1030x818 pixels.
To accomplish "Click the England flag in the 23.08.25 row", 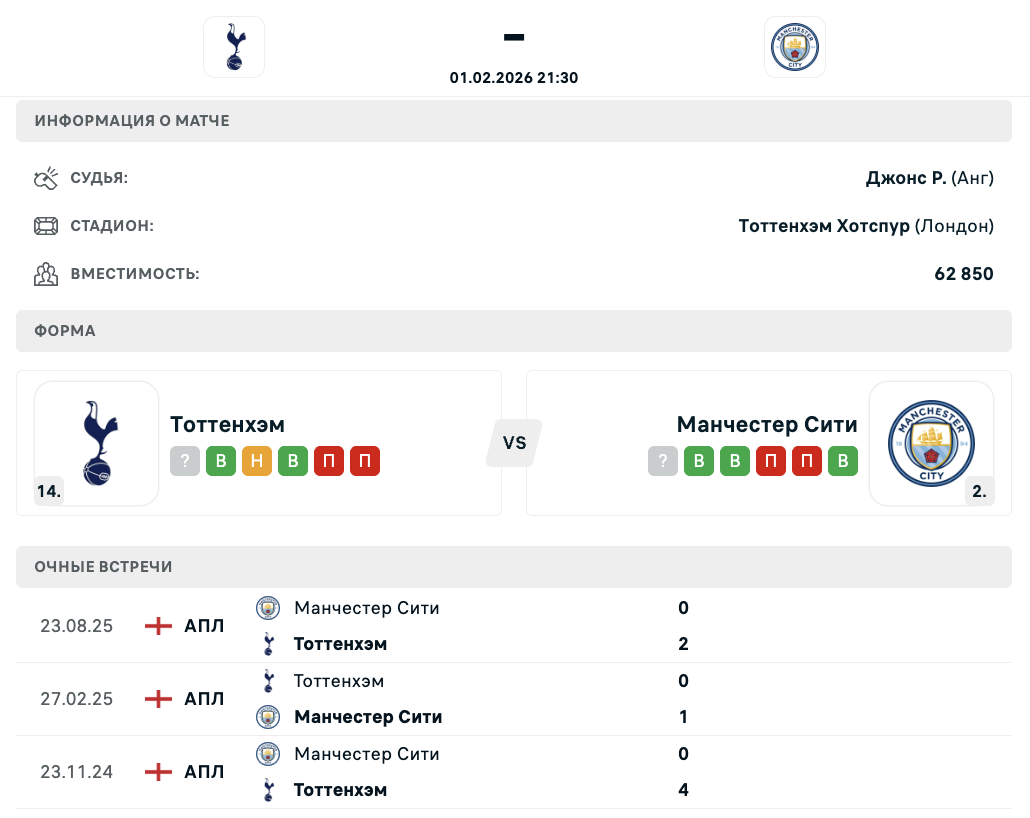I will 158,626.
